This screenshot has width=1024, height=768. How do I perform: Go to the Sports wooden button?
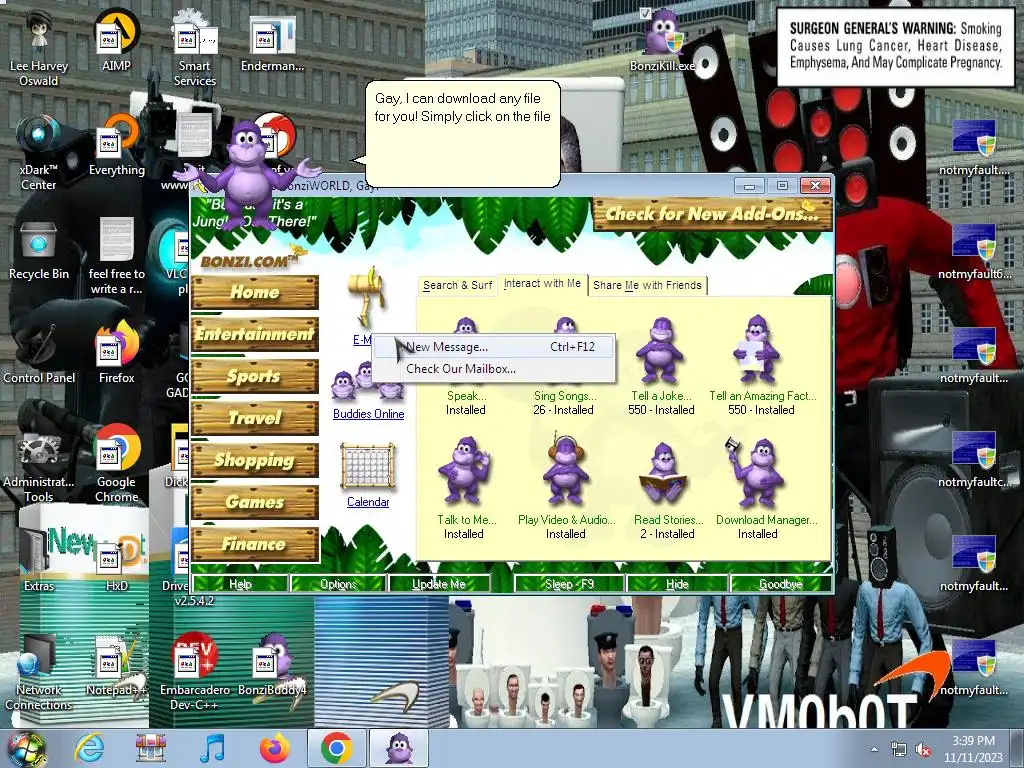click(255, 376)
